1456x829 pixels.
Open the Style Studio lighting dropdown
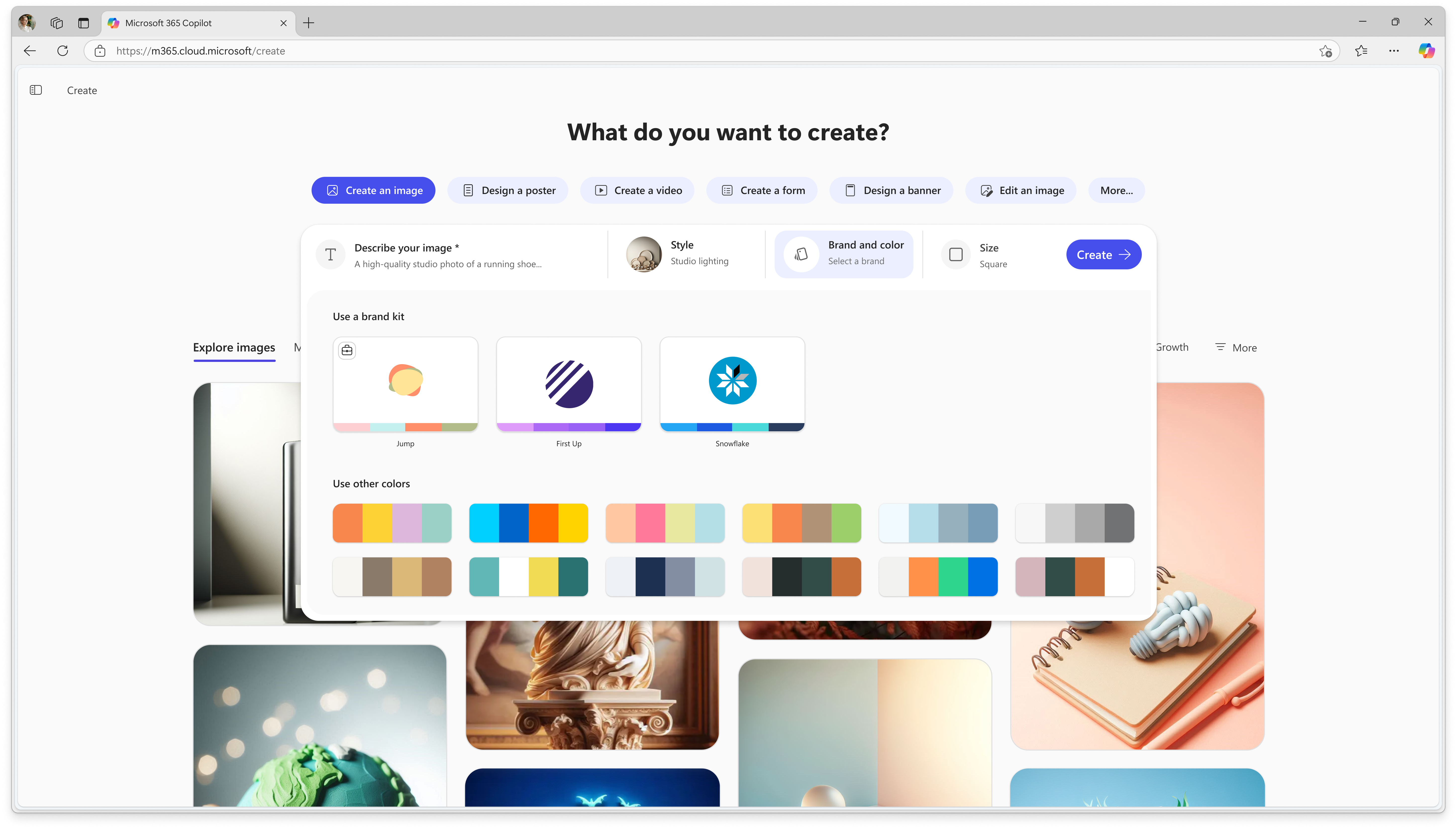point(686,254)
